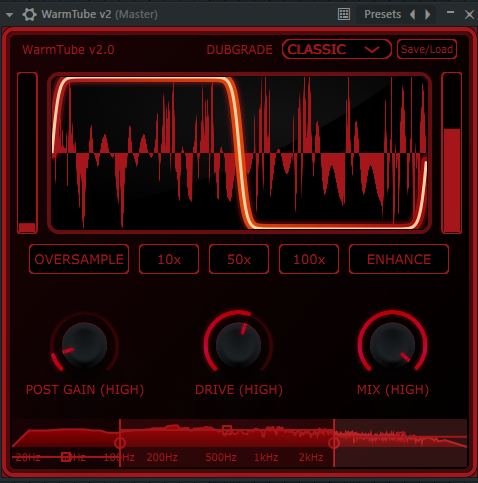Click the Save/Load button
The image size is (478, 483).
click(x=427, y=49)
